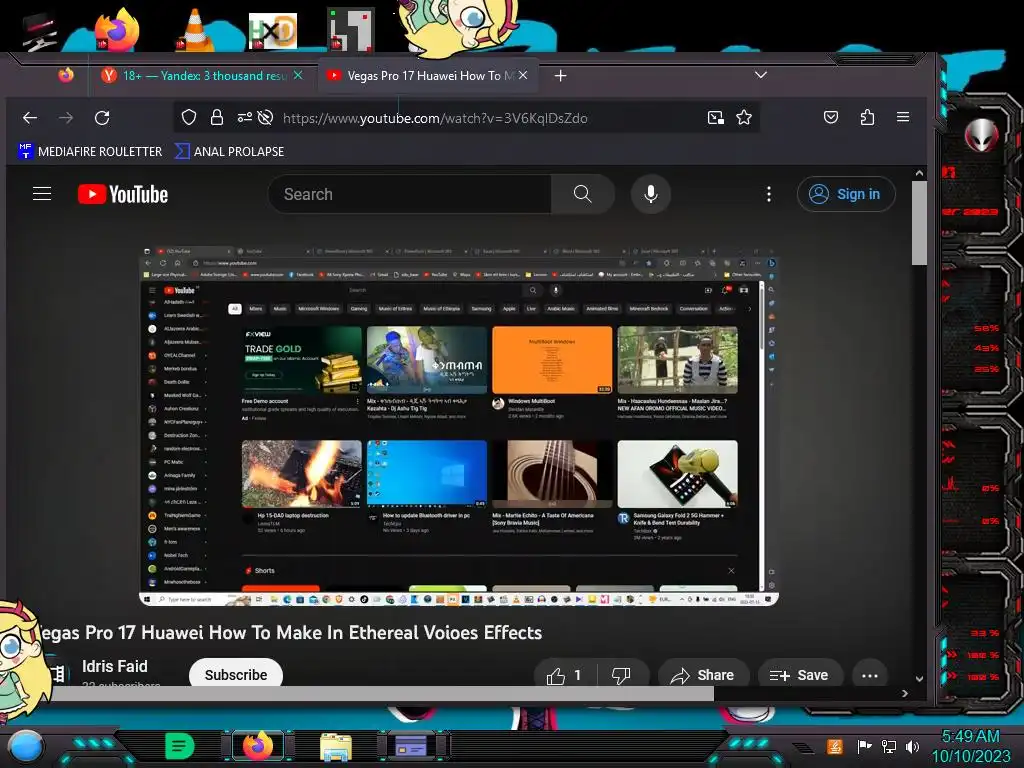Open more actions ellipsis beside Save
The height and width of the screenshot is (768, 1024).
coord(869,675)
